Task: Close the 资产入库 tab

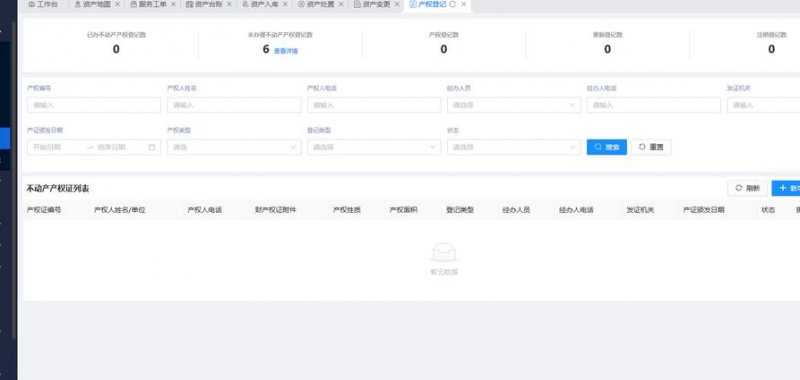Action: point(285,4)
